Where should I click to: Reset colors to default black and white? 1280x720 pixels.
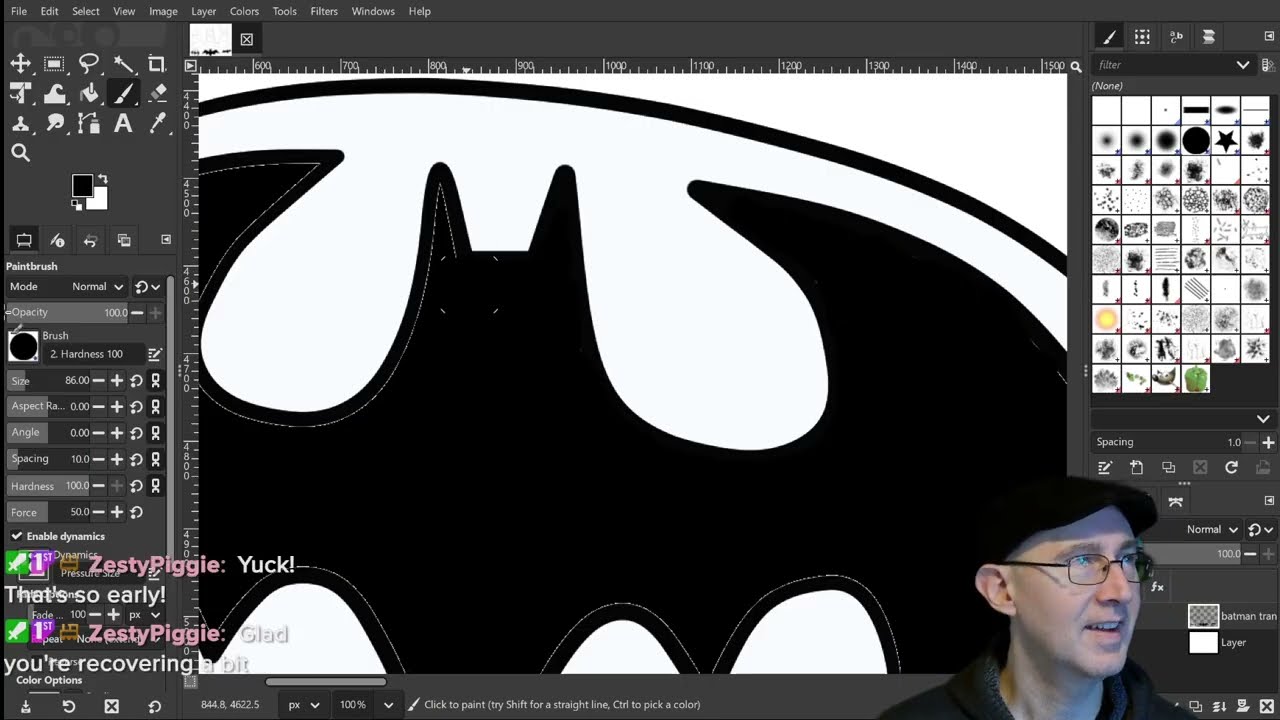[x=77, y=205]
